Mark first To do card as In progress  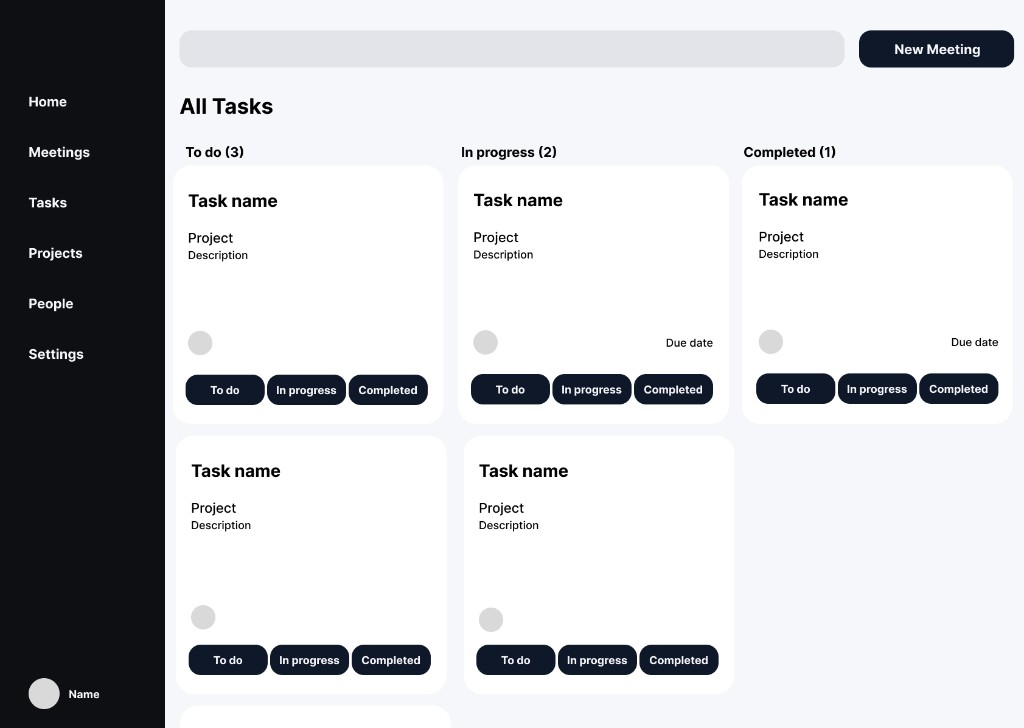pos(306,390)
